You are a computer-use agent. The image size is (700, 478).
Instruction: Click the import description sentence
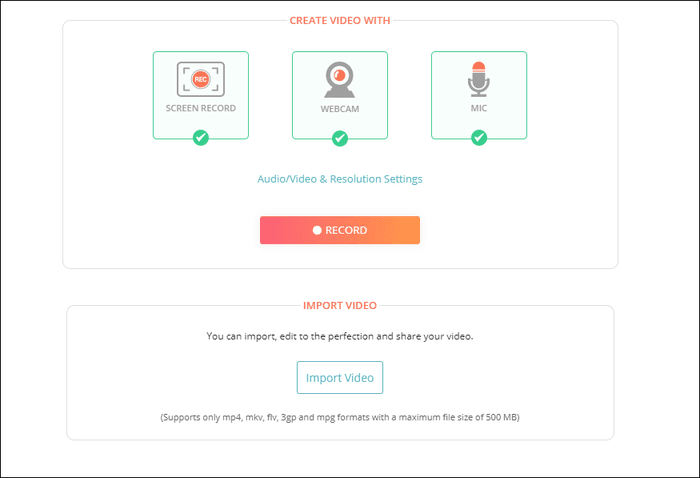point(340,336)
